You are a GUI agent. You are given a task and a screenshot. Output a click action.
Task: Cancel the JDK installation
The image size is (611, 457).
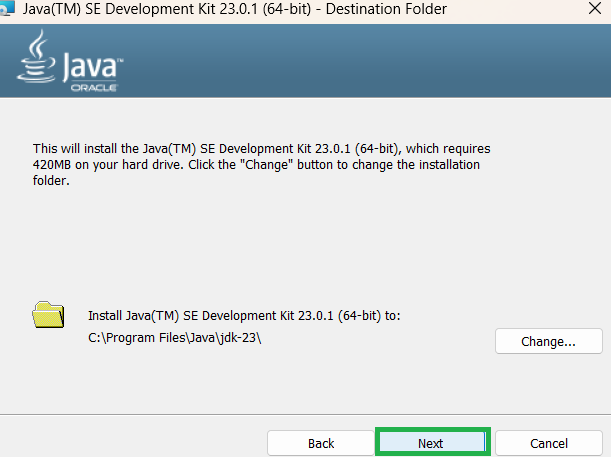[548, 443]
